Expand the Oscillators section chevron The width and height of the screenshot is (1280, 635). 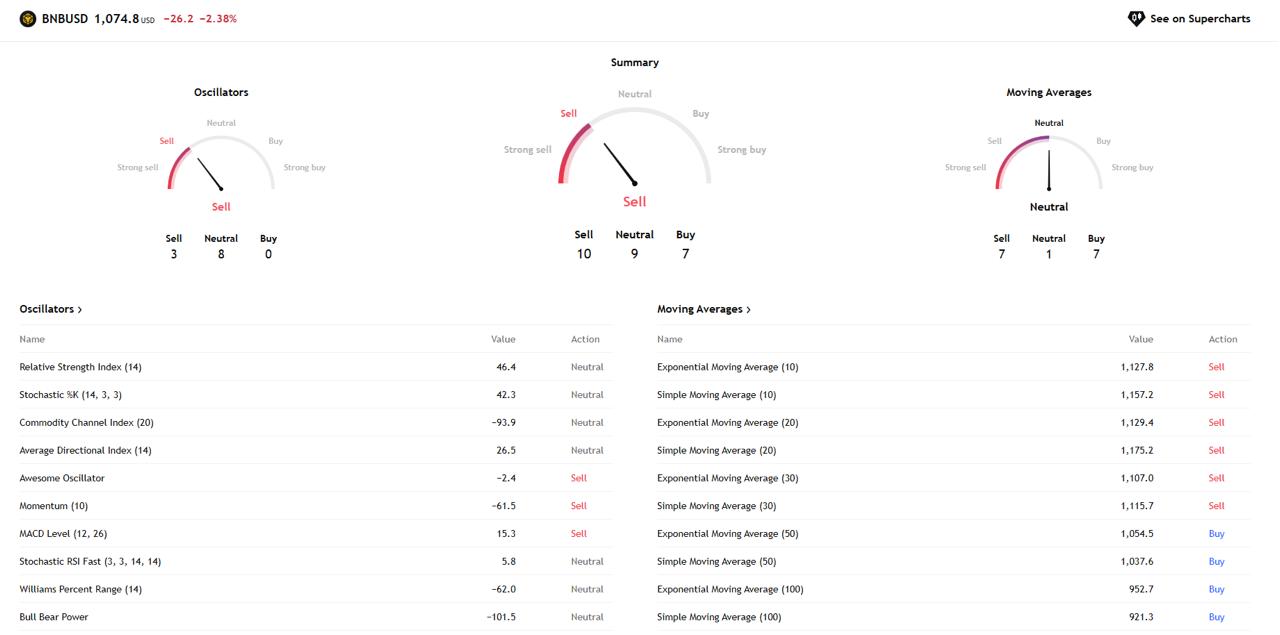tap(80, 310)
